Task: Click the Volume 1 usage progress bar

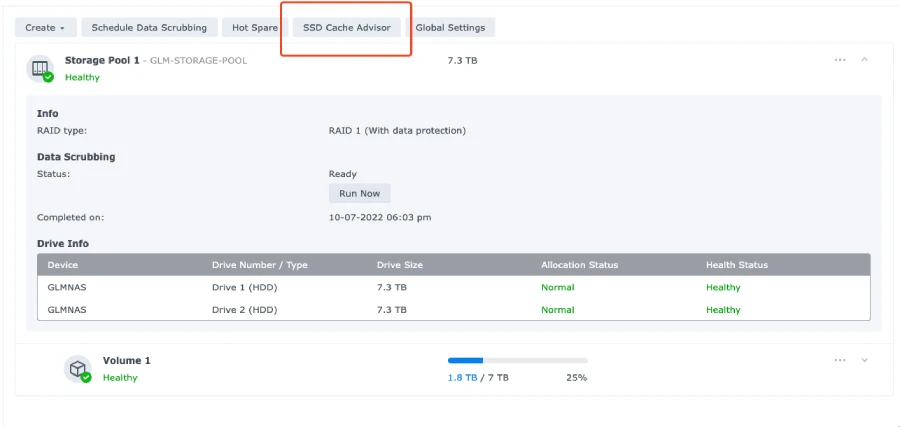Action: click(518, 360)
